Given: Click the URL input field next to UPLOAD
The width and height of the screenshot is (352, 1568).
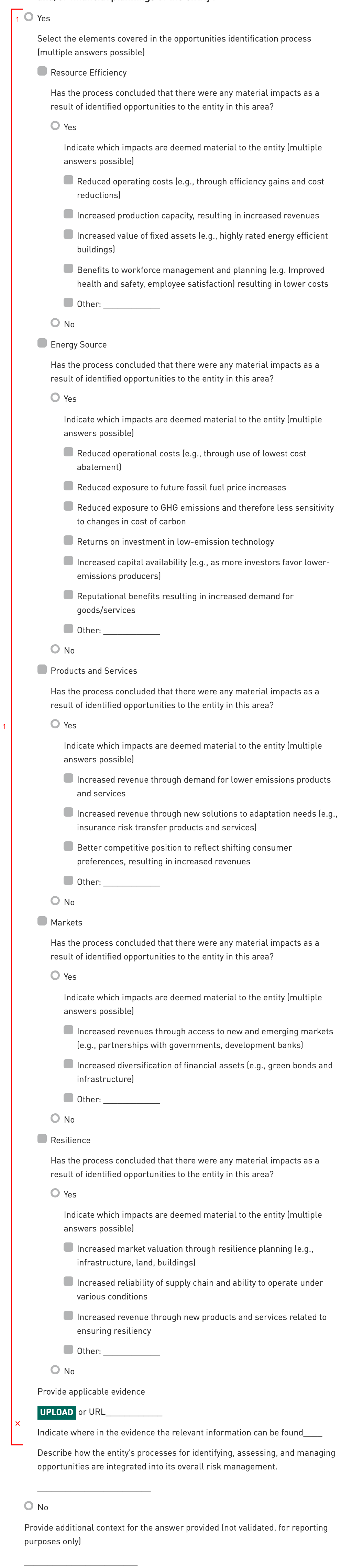Looking at the screenshot, I should [x=134, y=1412].
